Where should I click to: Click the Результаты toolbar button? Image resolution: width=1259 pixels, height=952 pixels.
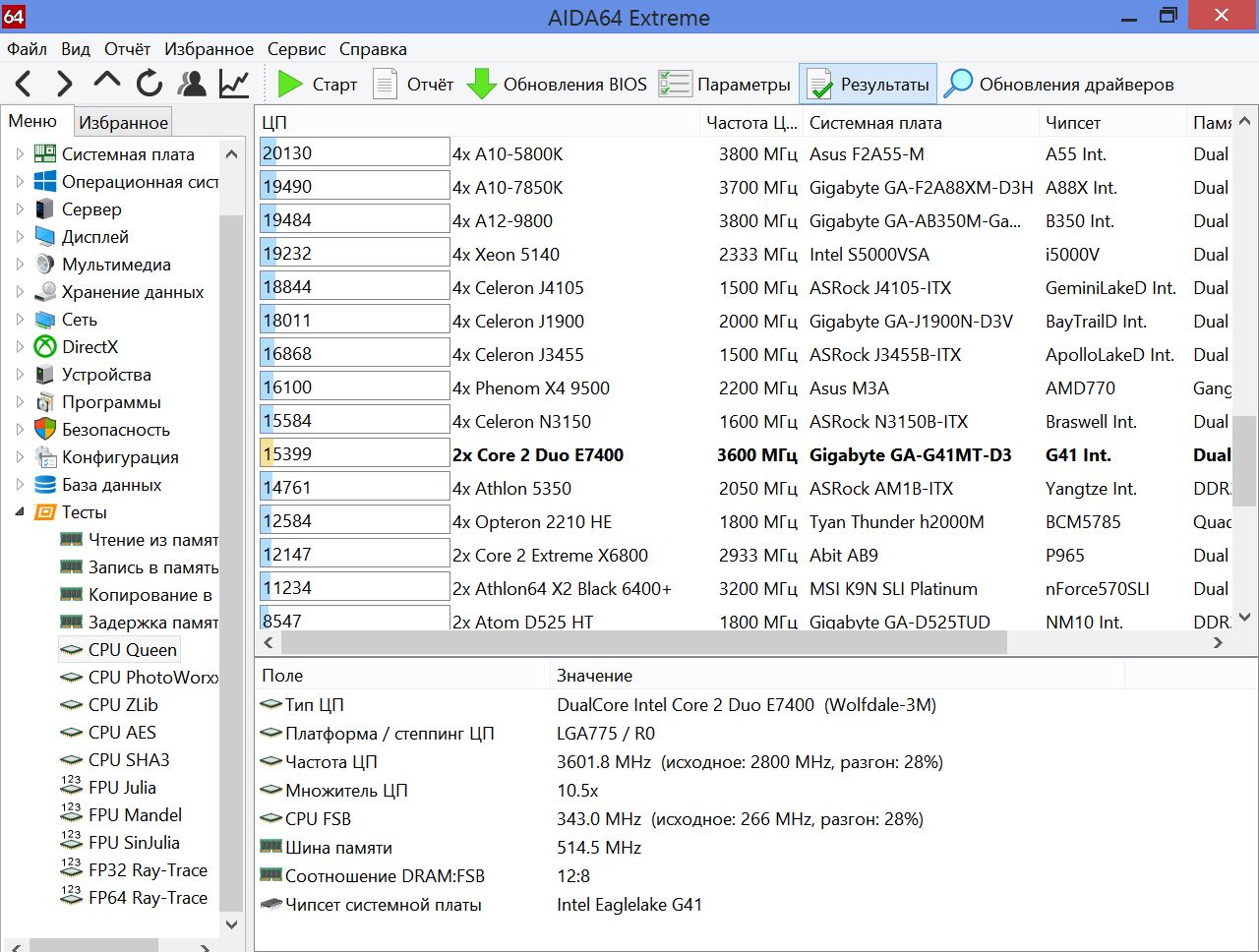tap(868, 85)
